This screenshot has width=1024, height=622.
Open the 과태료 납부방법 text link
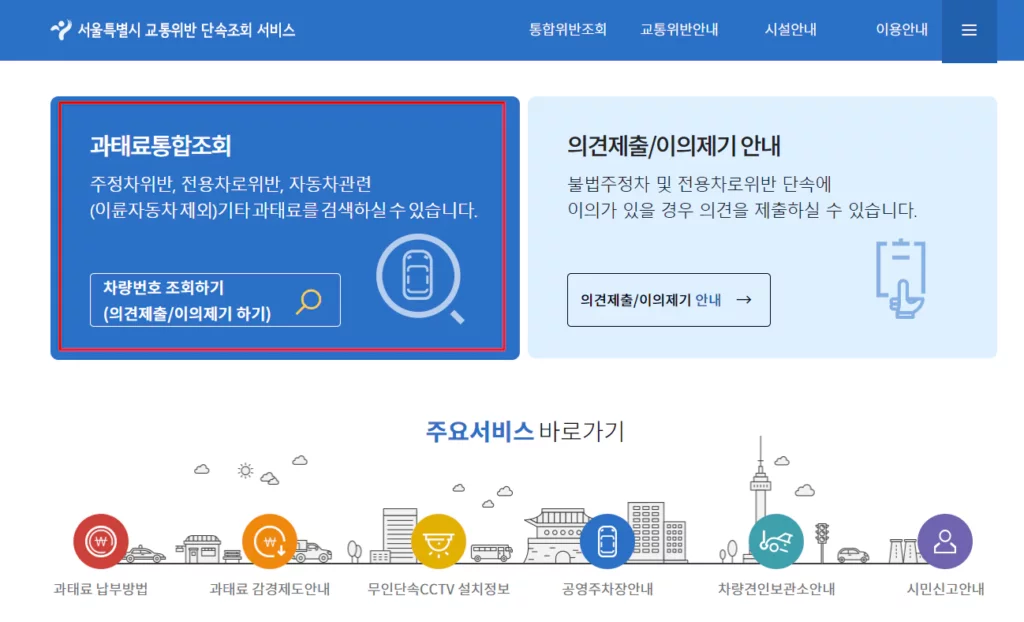[x=101, y=589]
